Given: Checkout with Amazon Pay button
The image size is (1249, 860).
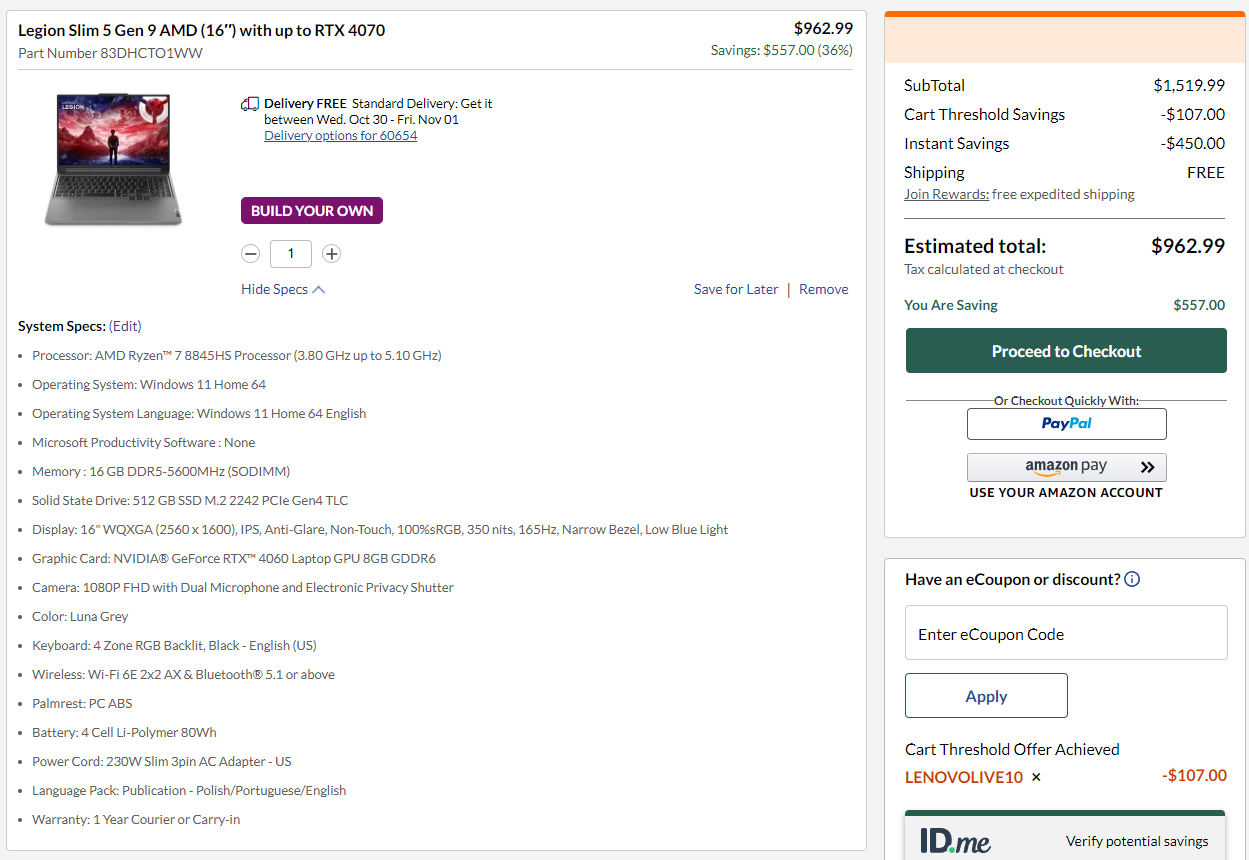Looking at the screenshot, I should (1066, 467).
